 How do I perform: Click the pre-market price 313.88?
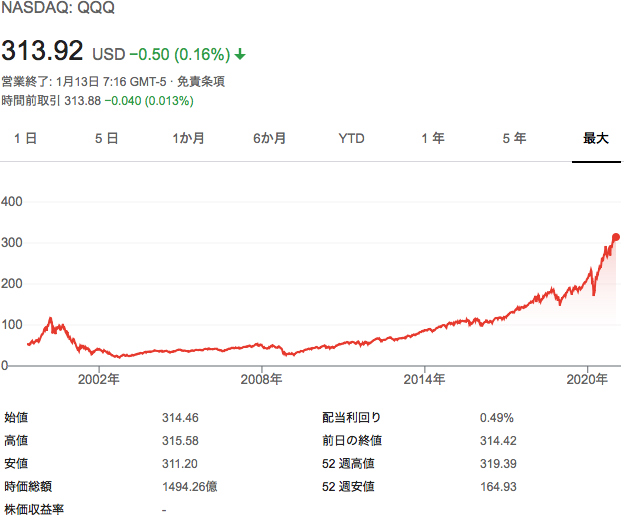pyautogui.click(x=82, y=101)
